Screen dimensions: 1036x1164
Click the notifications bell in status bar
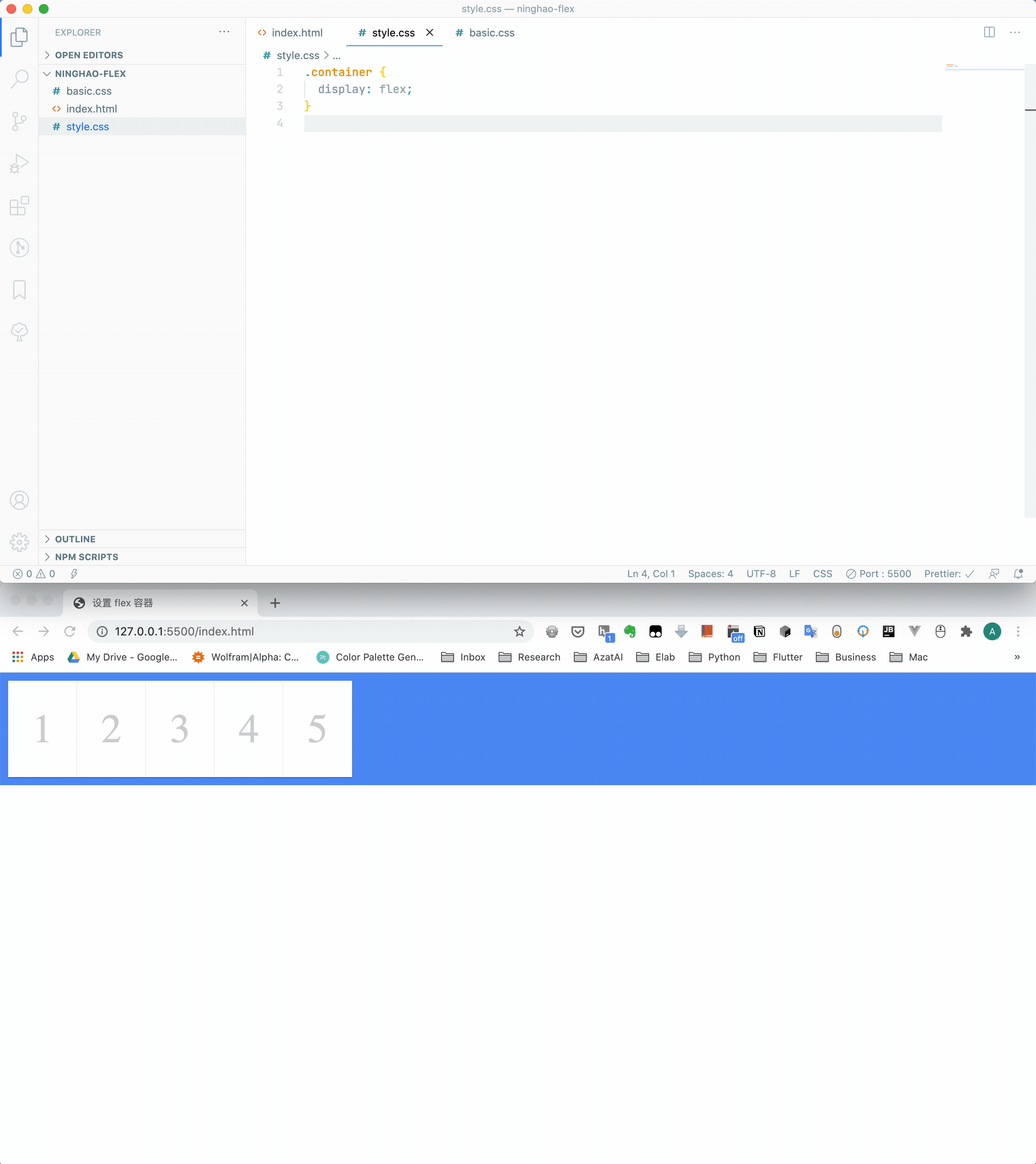click(x=1018, y=574)
